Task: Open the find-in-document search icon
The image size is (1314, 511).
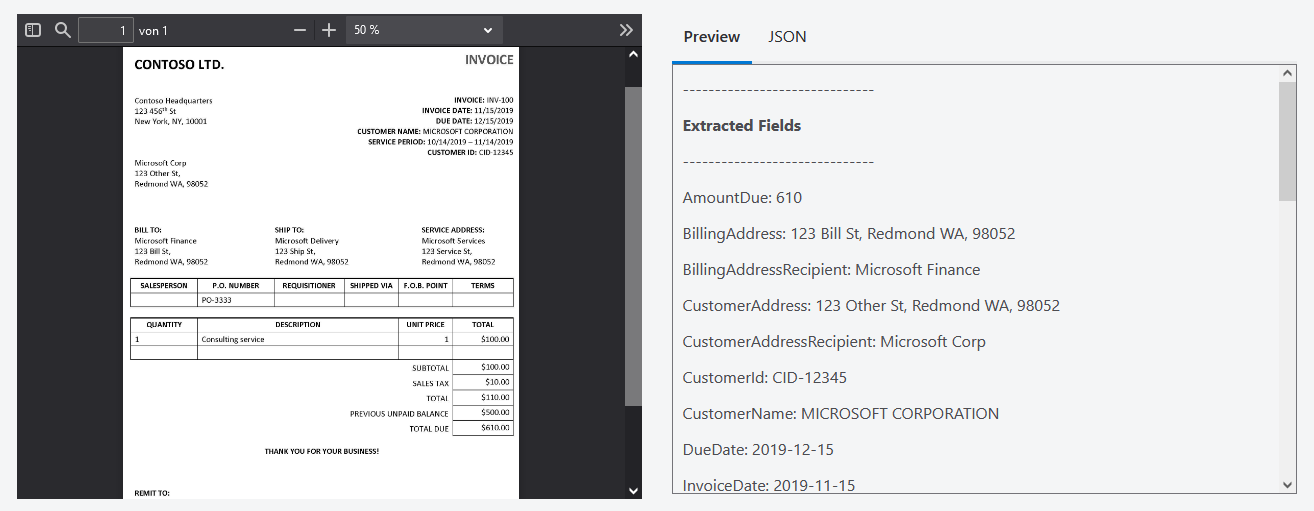Action: click(x=62, y=30)
